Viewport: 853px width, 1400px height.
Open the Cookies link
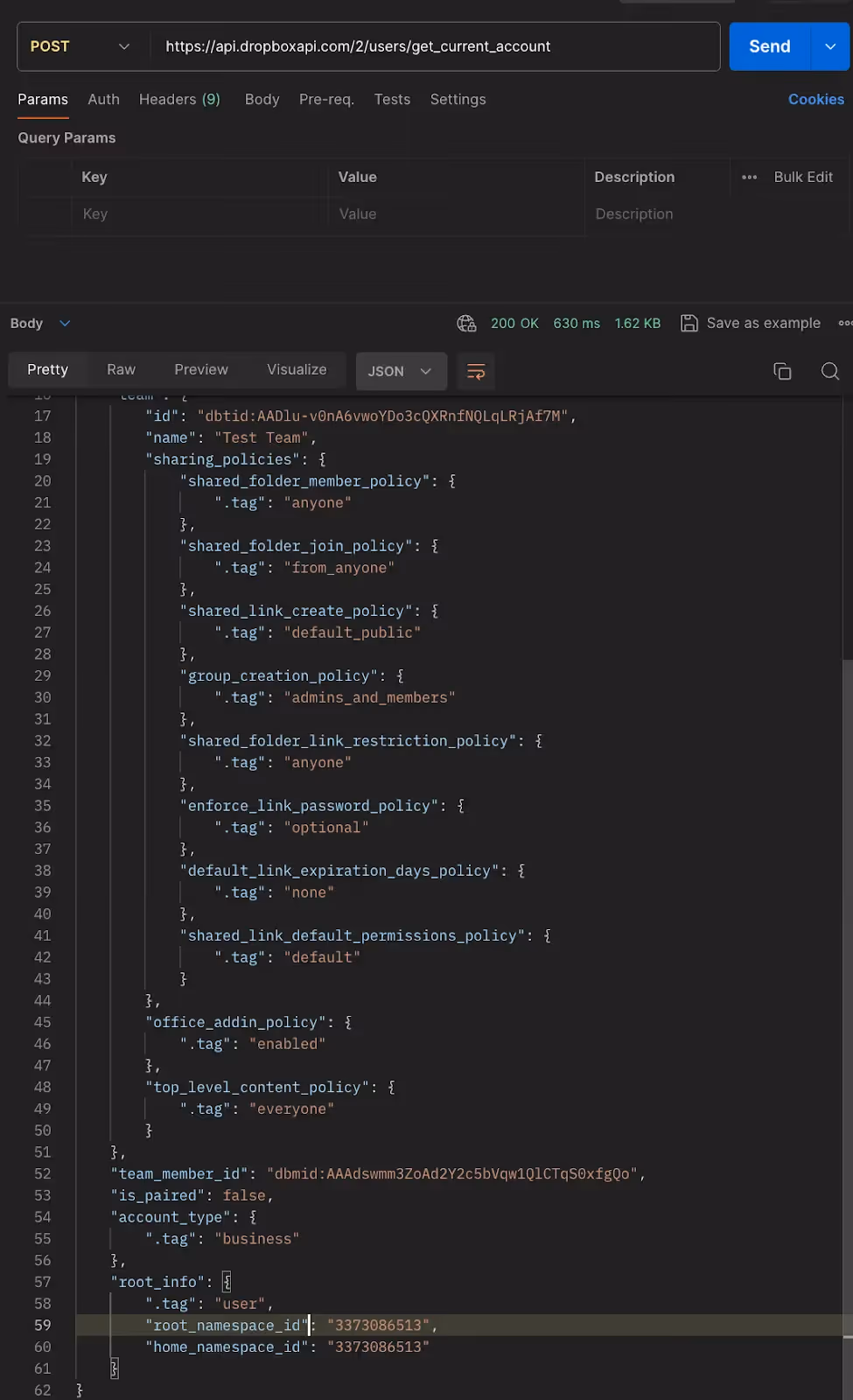(816, 100)
